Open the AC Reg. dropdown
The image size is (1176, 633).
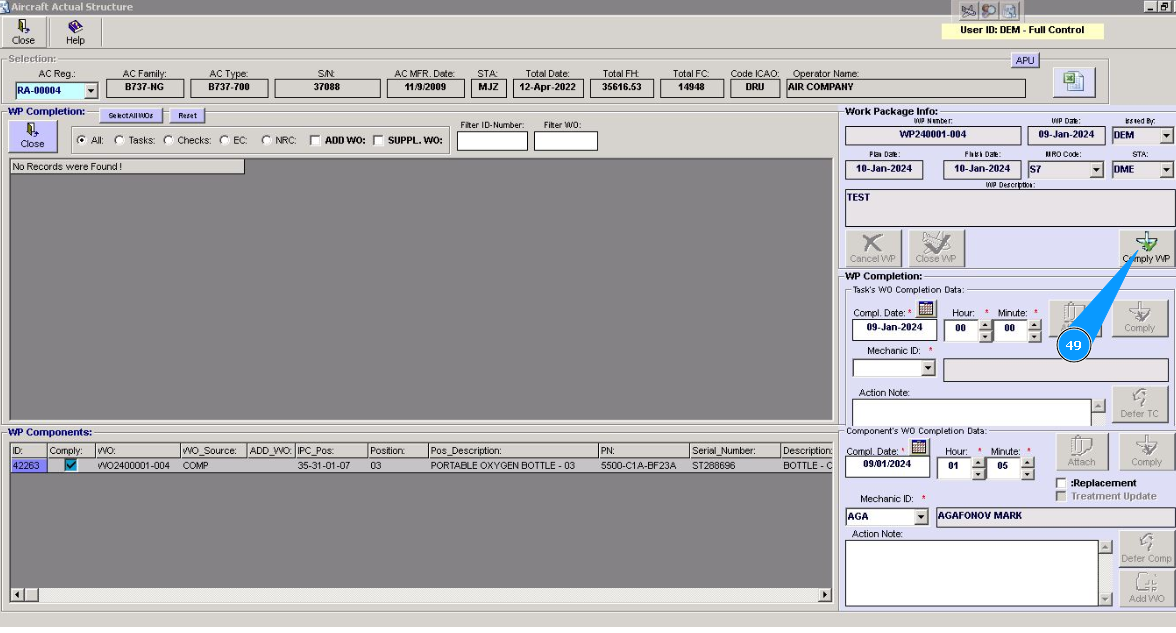click(91, 91)
